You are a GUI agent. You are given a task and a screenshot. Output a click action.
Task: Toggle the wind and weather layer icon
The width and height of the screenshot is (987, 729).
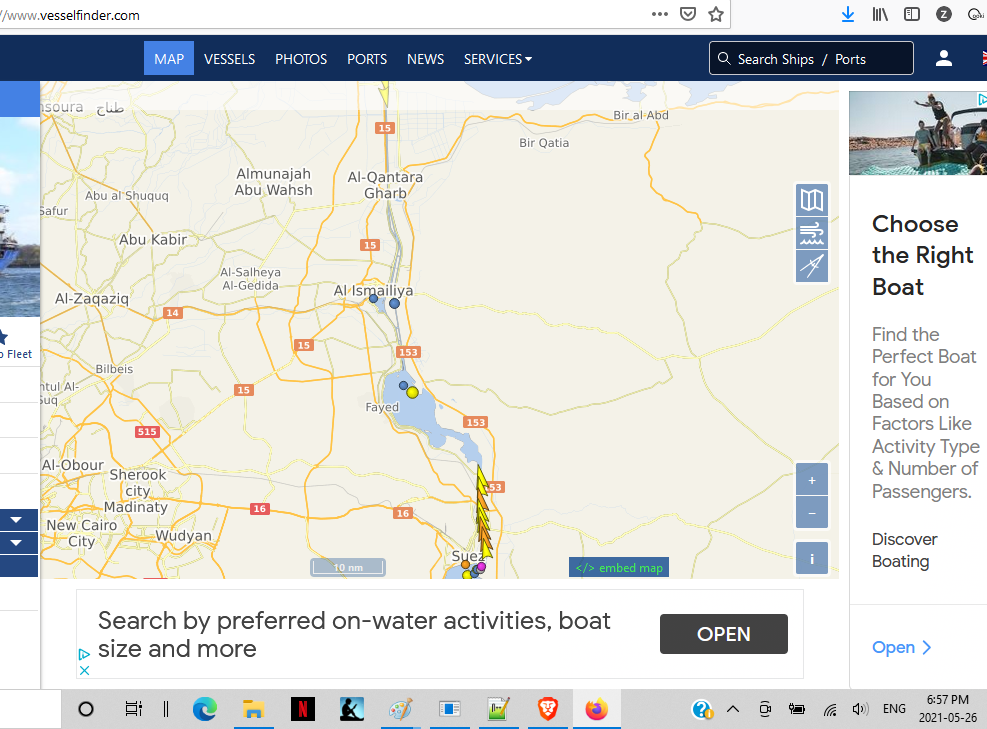click(x=811, y=234)
